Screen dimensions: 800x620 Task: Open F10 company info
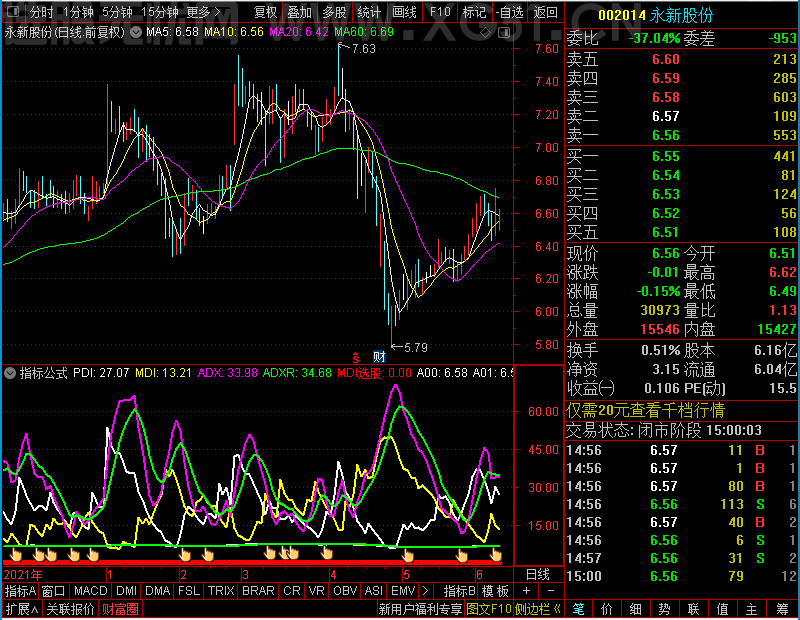[440, 12]
